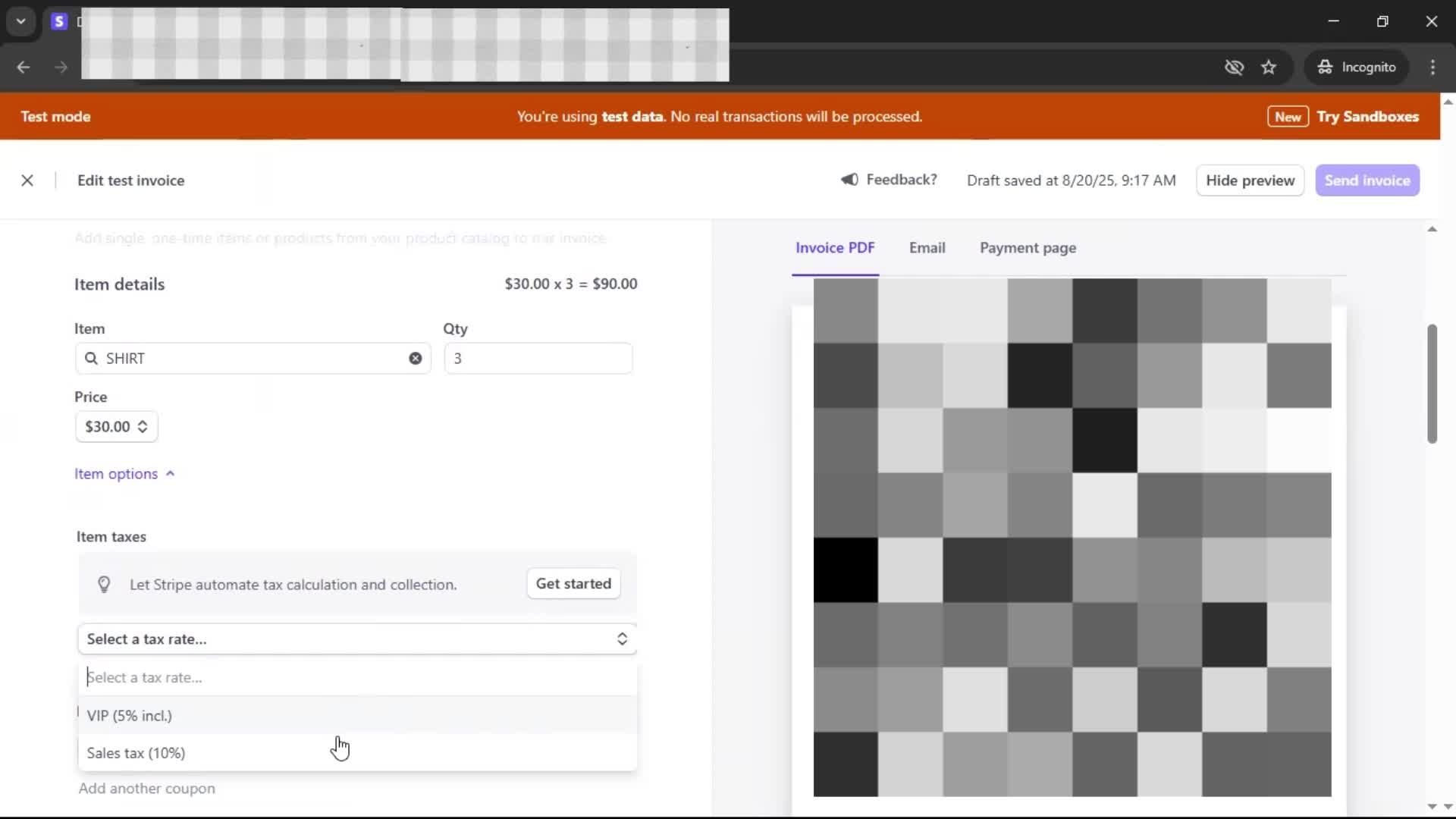Go back to previous page
Image resolution: width=1456 pixels, height=819 pixels.
[x=24, y=67]
